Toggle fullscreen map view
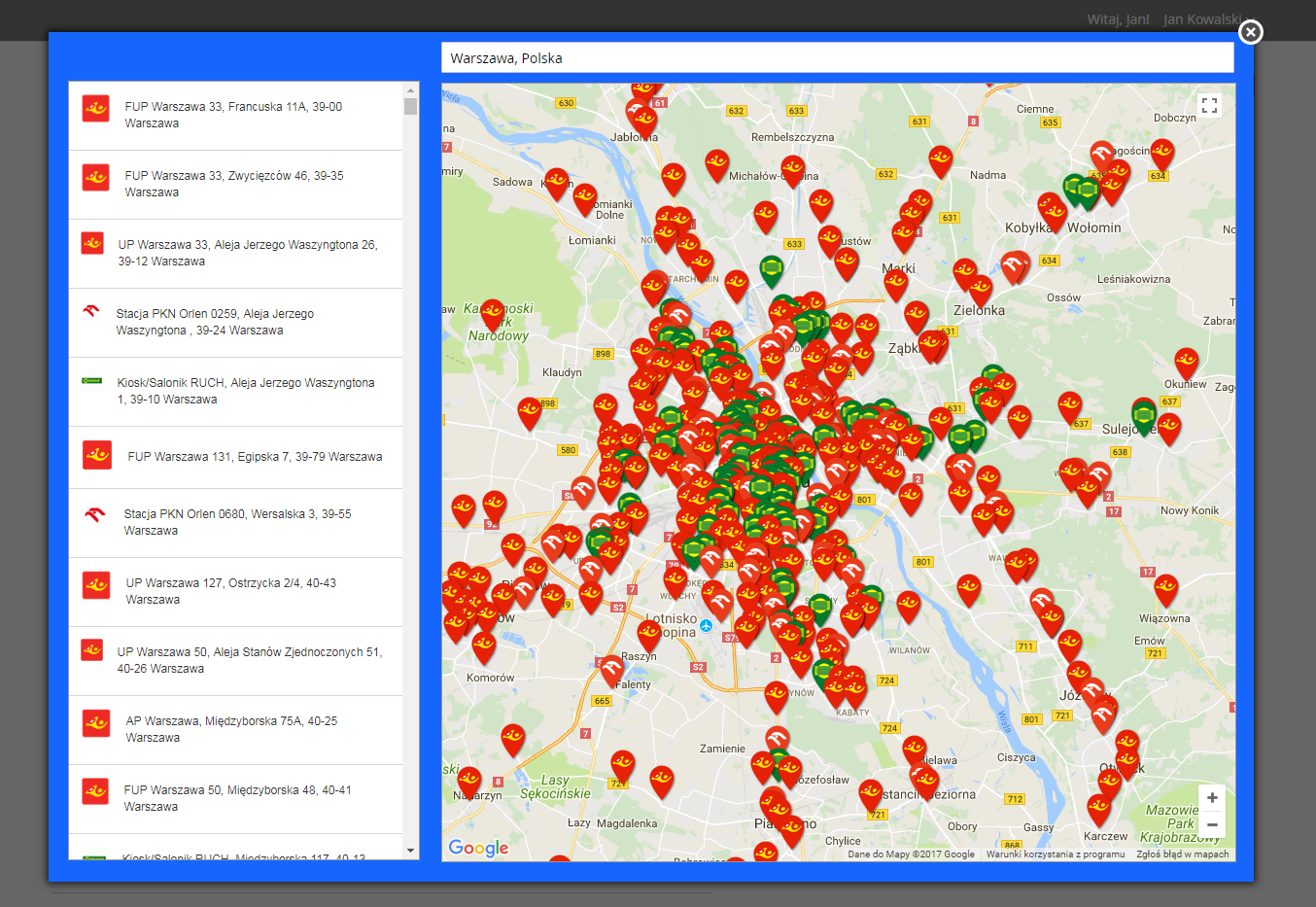Viewport: 1316px width, 907px height. pos(1209,105)
